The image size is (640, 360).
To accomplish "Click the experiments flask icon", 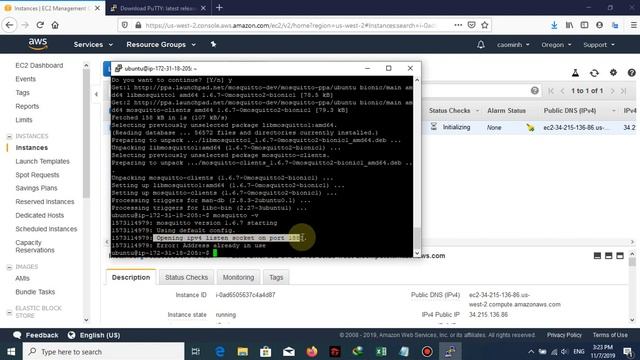I will pyautogui.click(x=575, y=73).
